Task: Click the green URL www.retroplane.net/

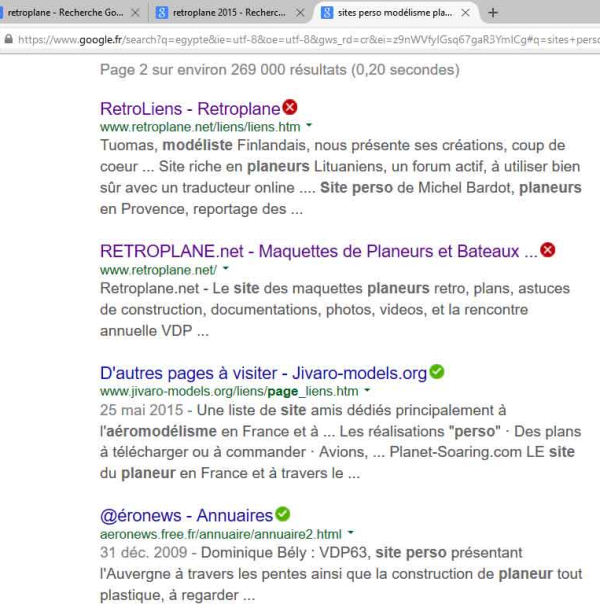Action: coord(158,270)
